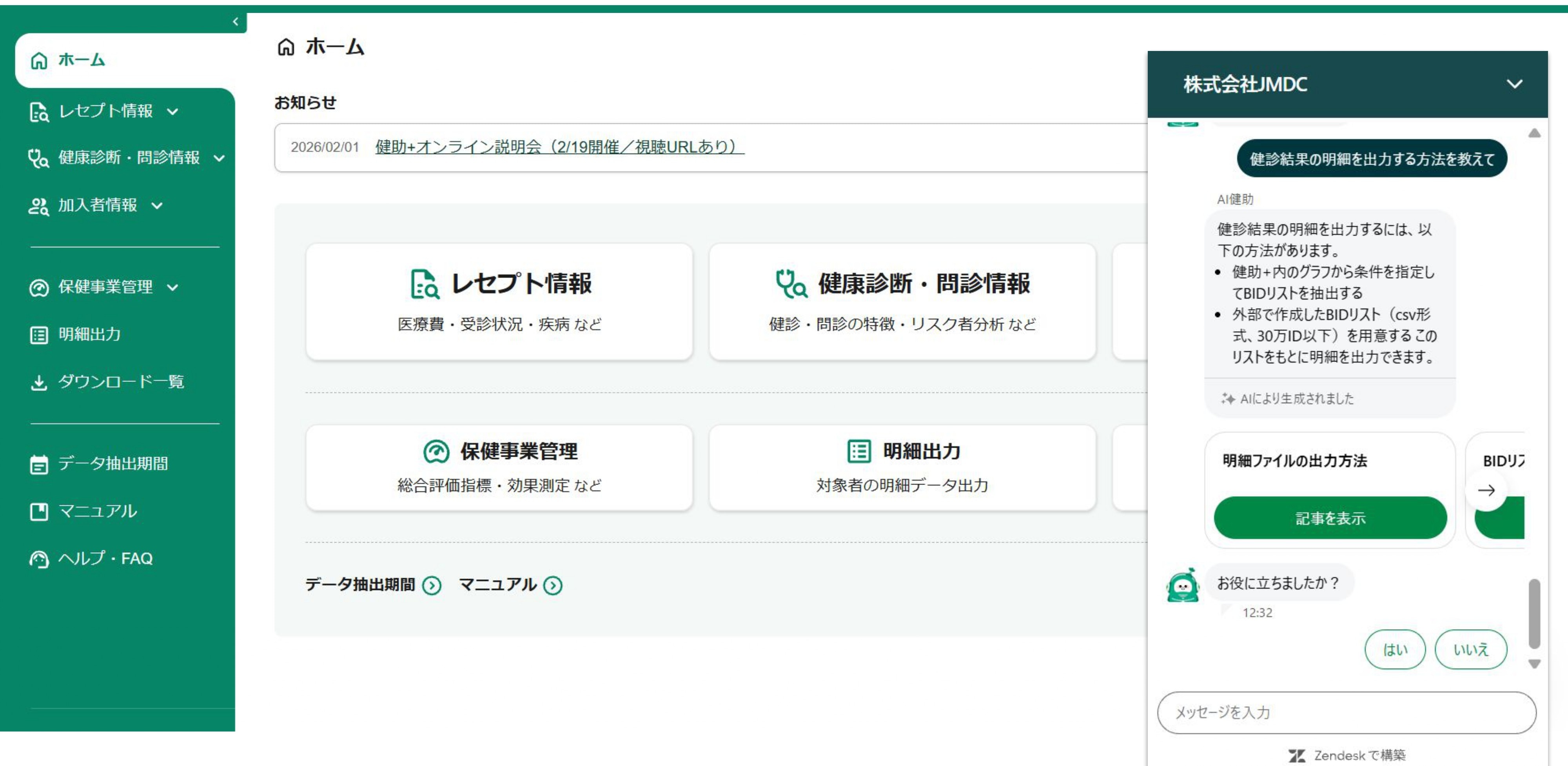This screenshot has height=766, width=1568.
Task: Open the 保健事業管理 sidebar menu item
Action: tap(105, 287)
